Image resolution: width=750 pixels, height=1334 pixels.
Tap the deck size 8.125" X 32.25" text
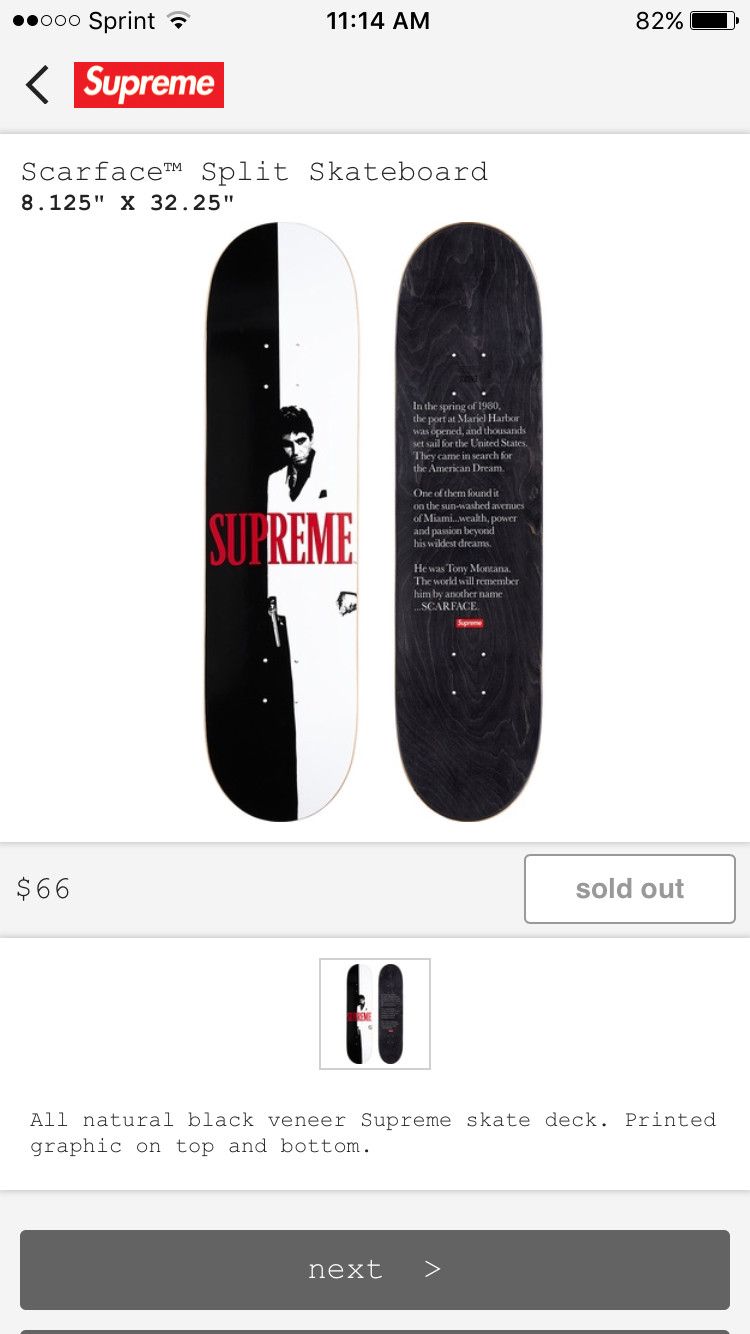tap(128, 203)
